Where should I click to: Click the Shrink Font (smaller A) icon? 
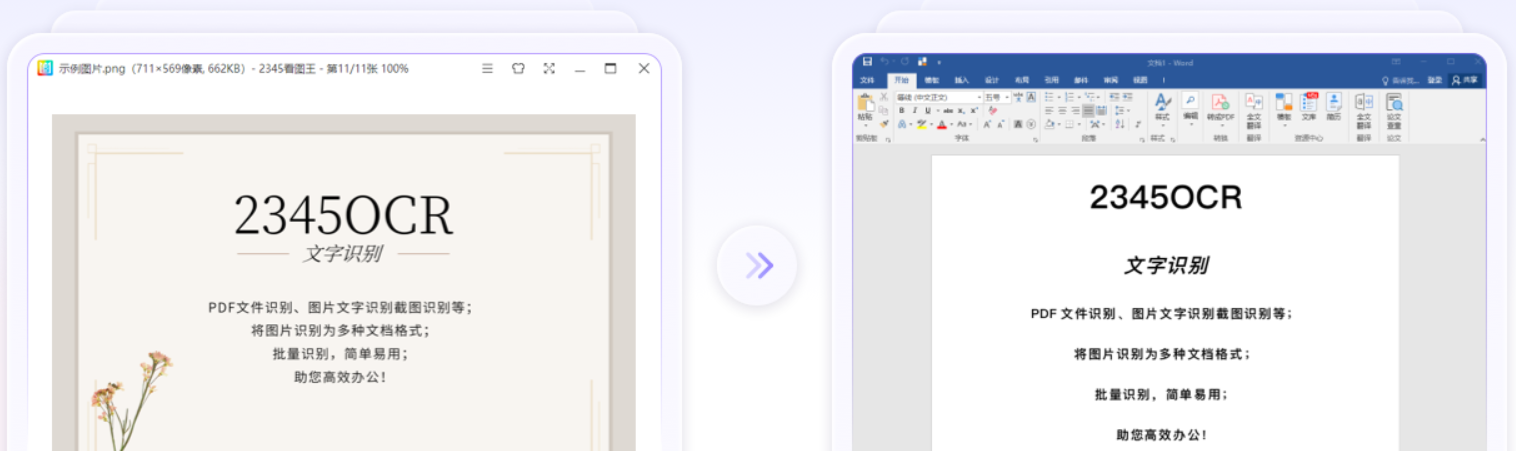pyautogui.click(x=1001, y=124)
